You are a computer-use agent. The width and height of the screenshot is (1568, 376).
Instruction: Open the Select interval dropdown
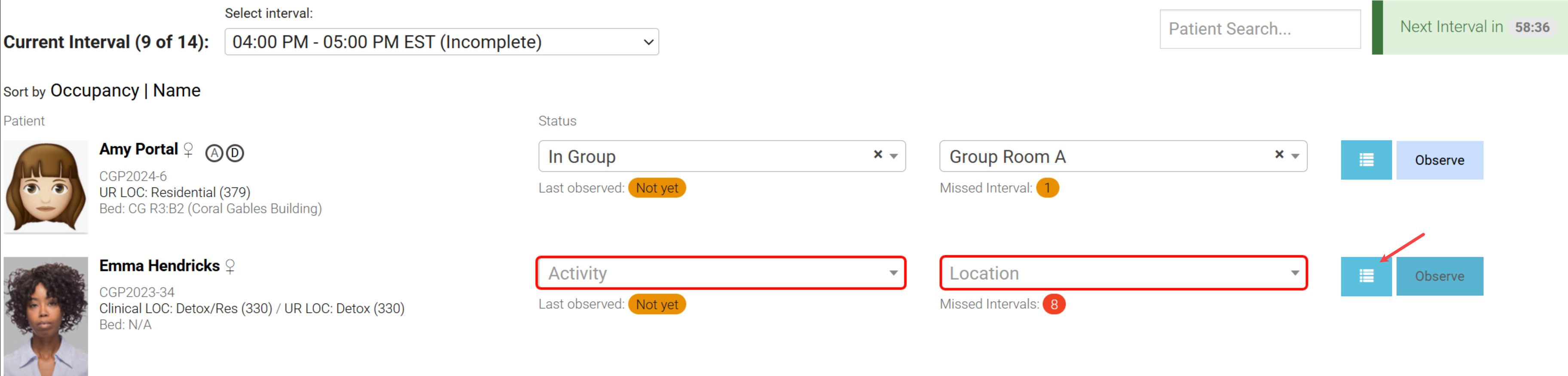coord(441,42)
